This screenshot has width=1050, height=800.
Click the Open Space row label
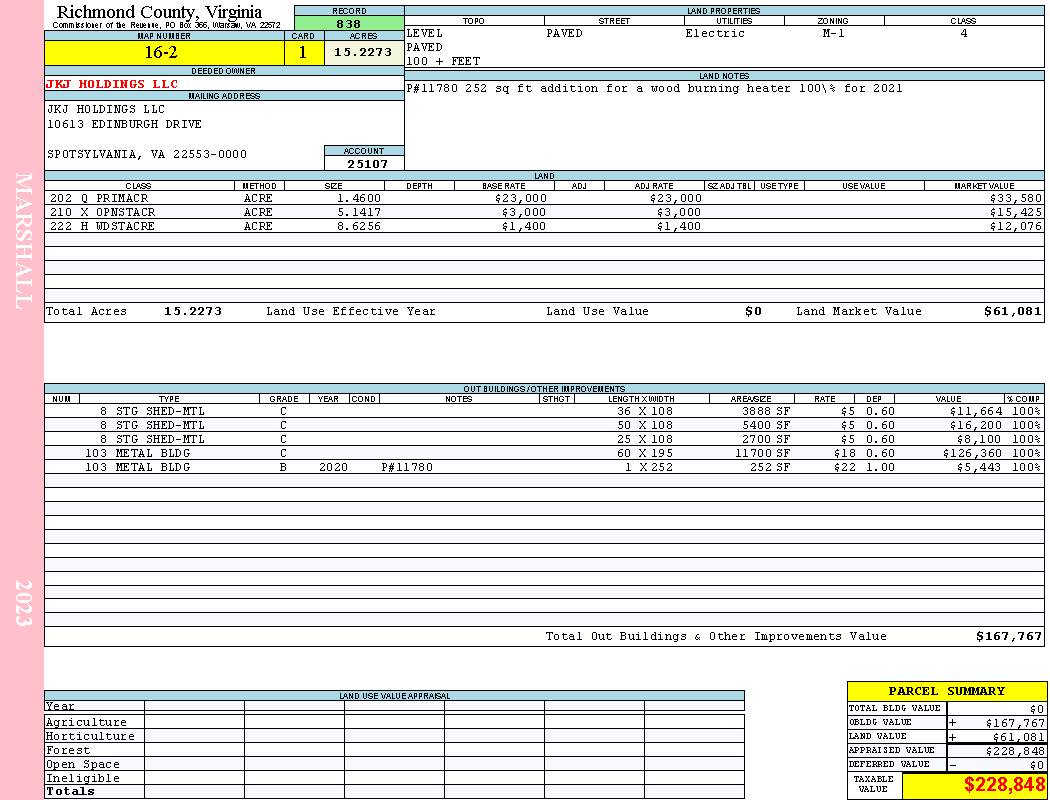(x=83, y=765)
